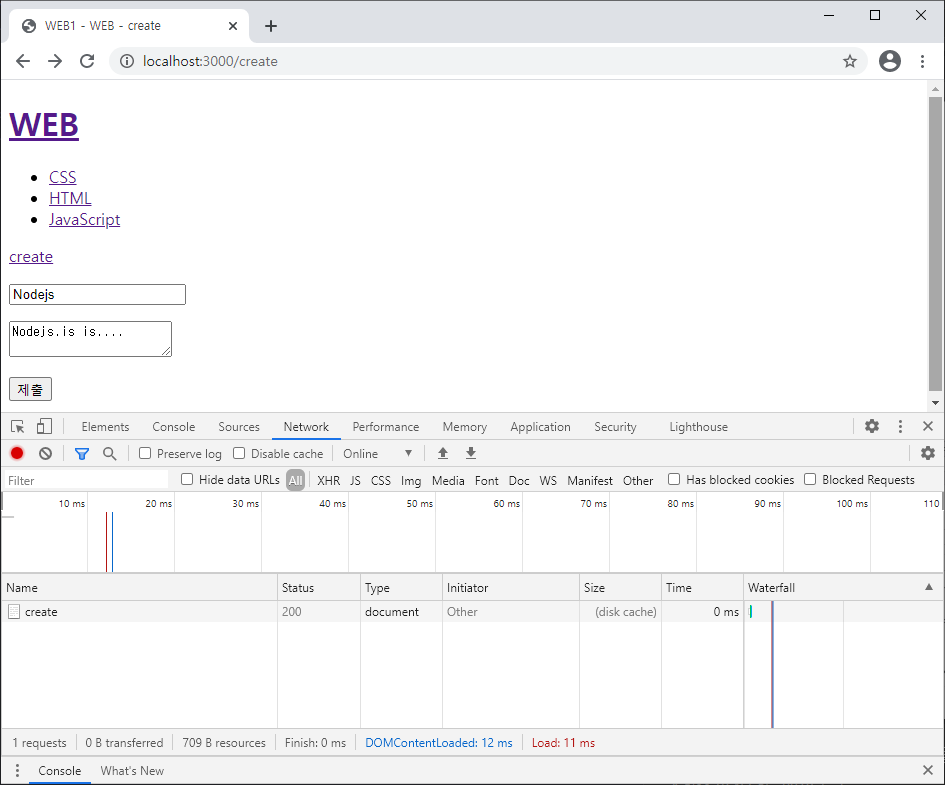Filter requests by Font
This screenshot has width=945, height=785.
[x=486, y=480]
